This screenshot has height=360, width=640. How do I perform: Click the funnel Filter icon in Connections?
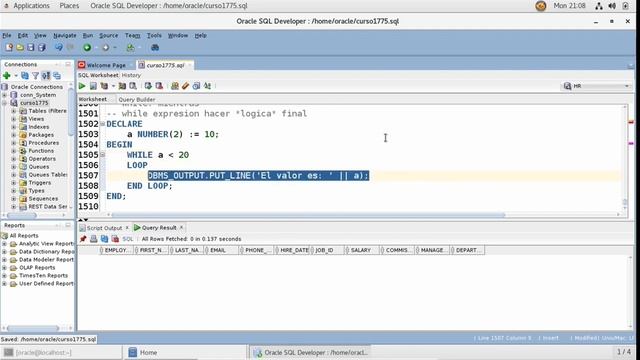pyautogui.click(x=36, y=76)
